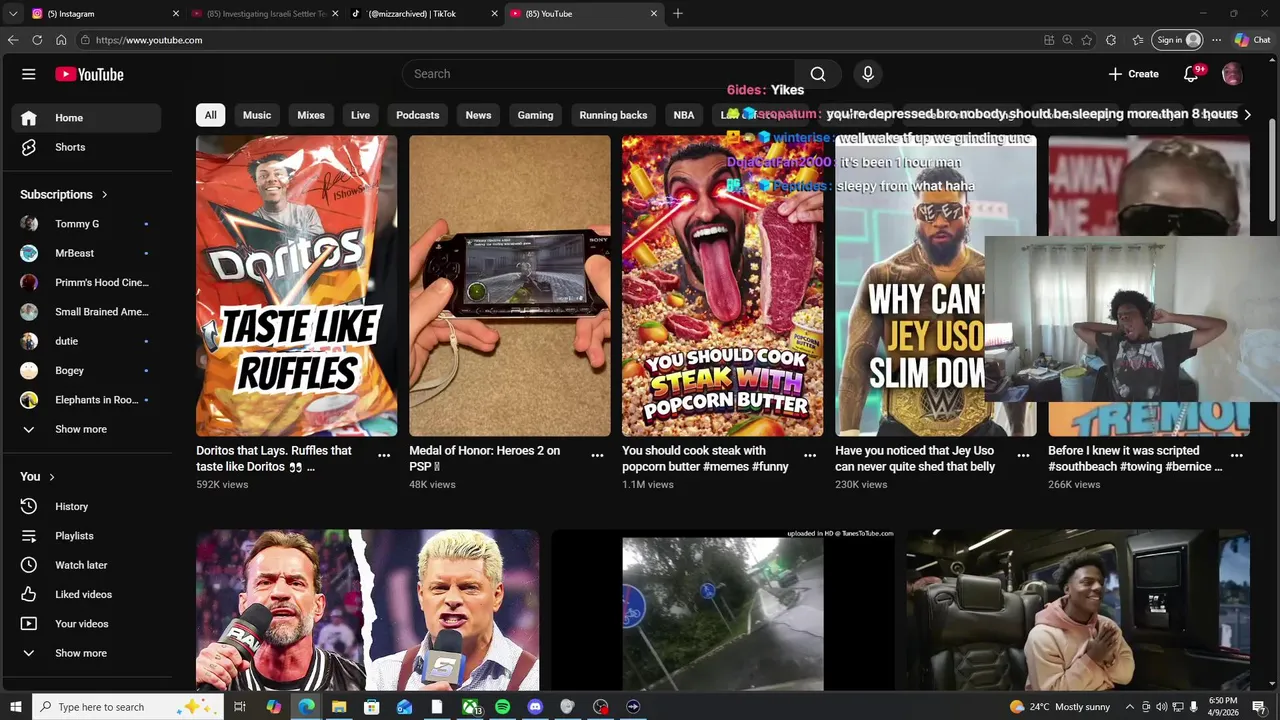The image size is (1280, 720).
Task: Open the YouTube account avatar menu
Action: pyautogui.click(x=1232, y=74)
